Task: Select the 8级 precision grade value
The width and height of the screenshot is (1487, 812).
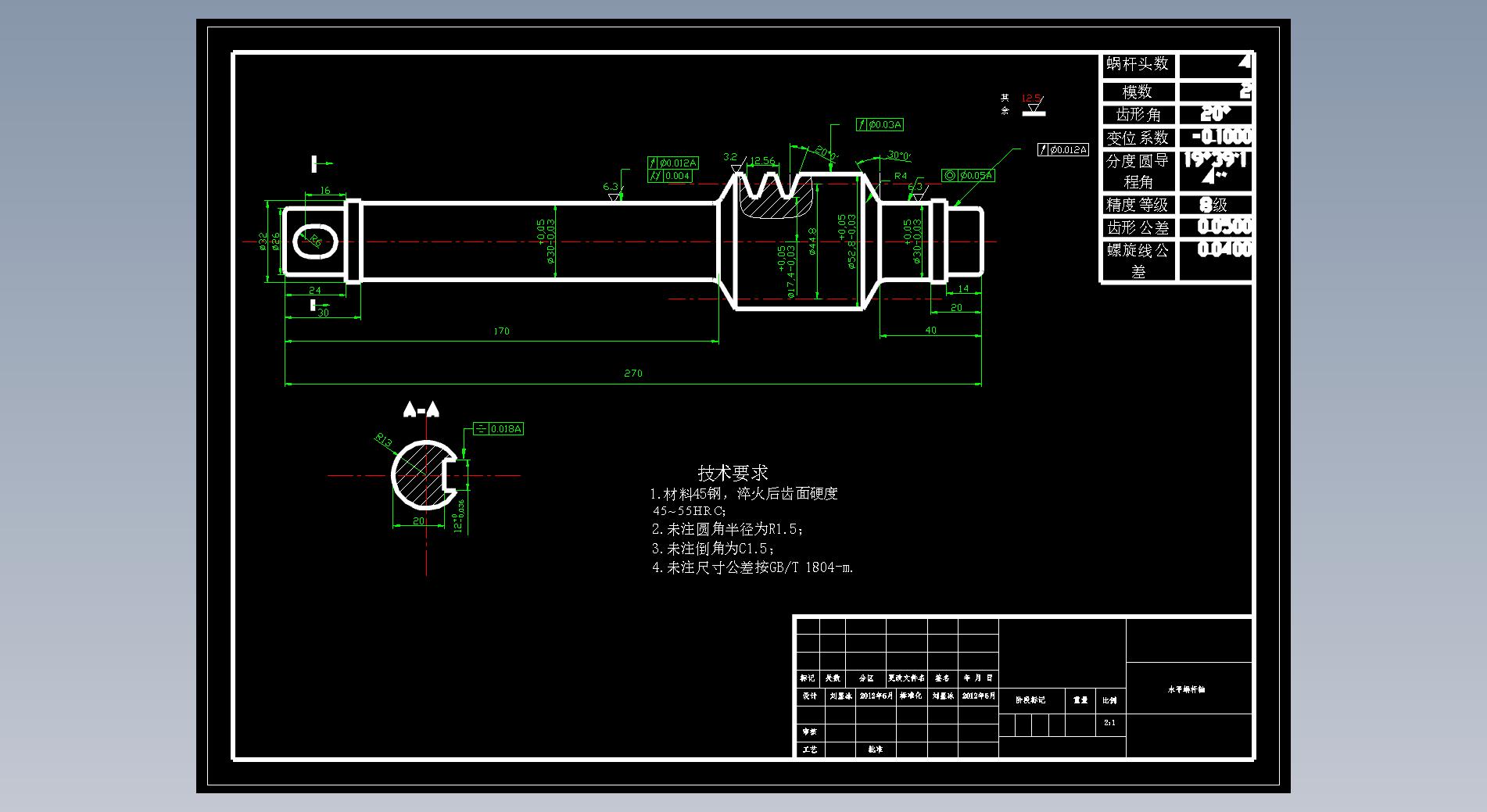Action: tap(1214, 205)
